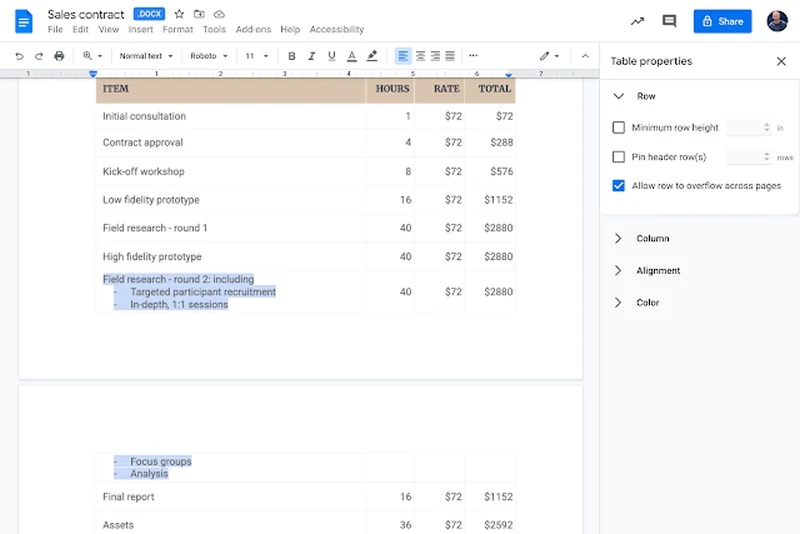Image resolution: width=800 pixels, height=534 pixels.
Task: Click the blue Share button
Action: tap(722, 21)
